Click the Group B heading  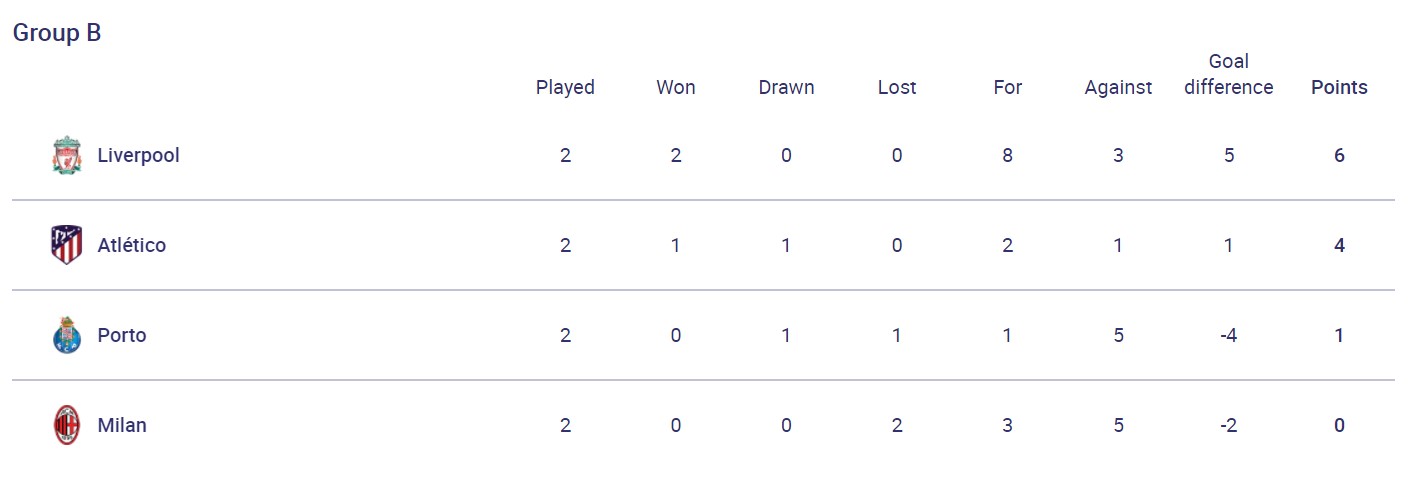57,33
